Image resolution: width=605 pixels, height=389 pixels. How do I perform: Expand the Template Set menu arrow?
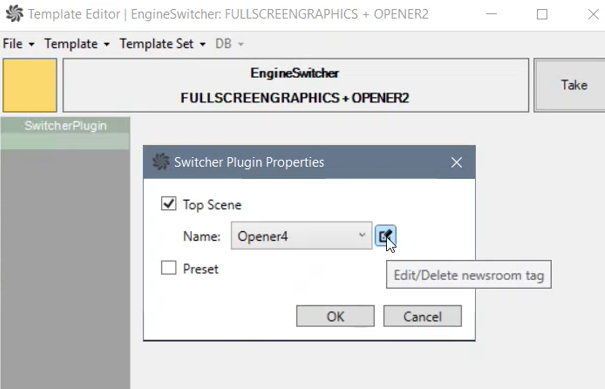(202, 44)
